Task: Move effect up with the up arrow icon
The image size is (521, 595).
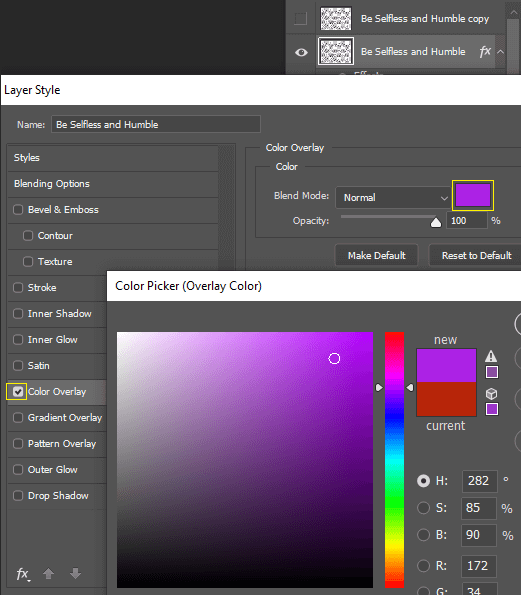Action: pos(49,573)
